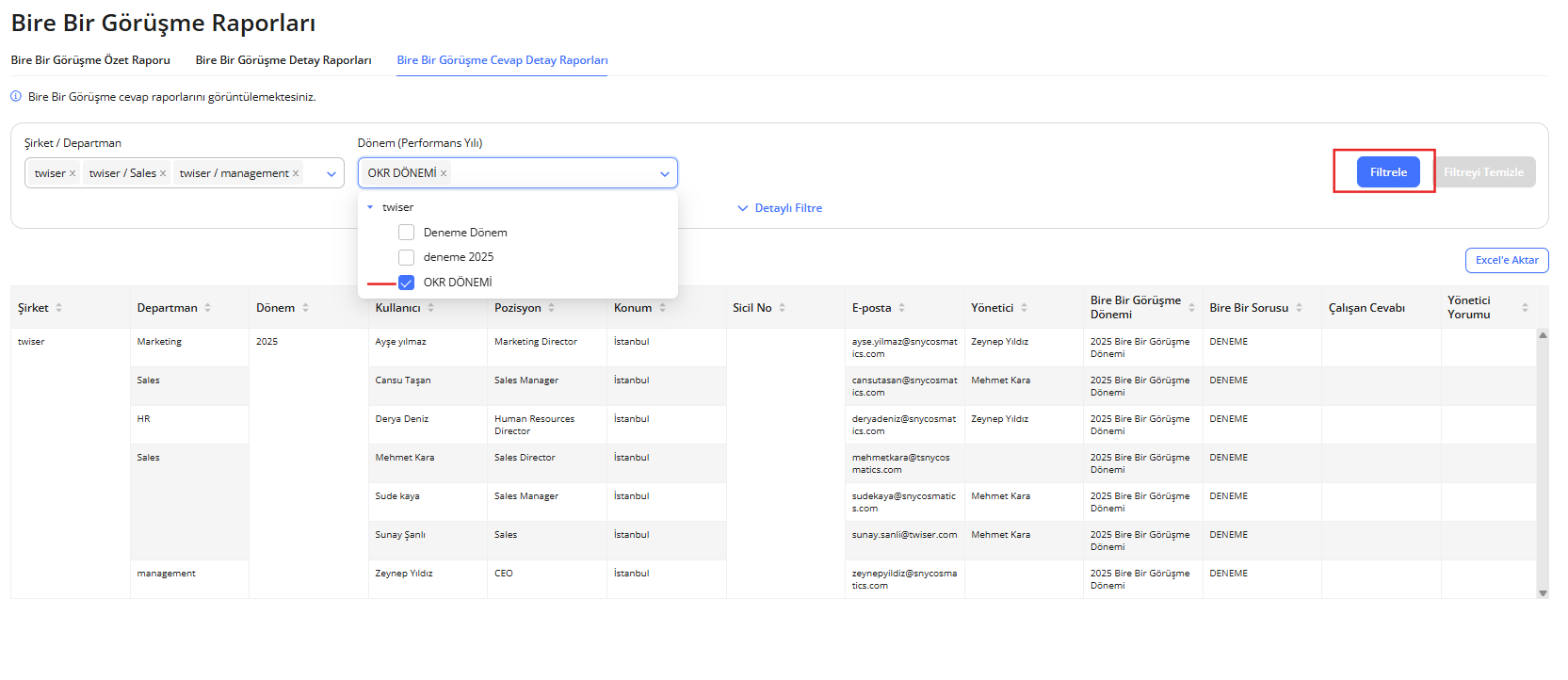Remove the twiser / management tag
Viewport: 1568px width, 680px height.
(296, 173)
